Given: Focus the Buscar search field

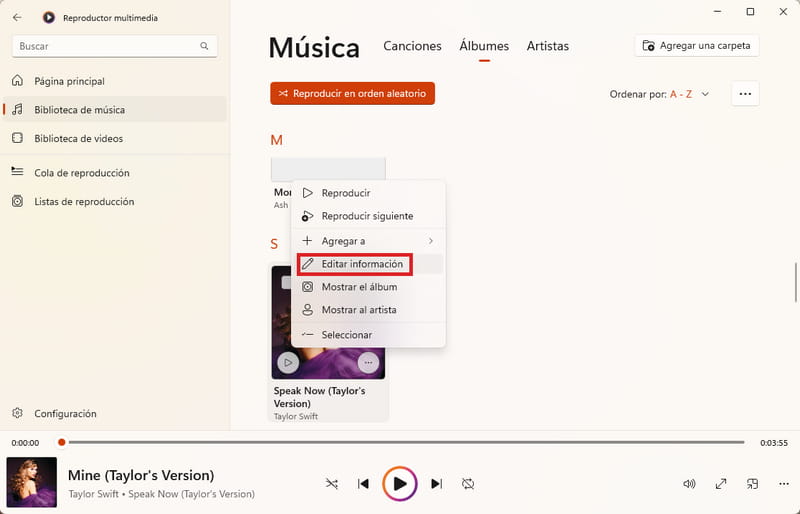Looking at the screenshot, I should pos(115,46).
